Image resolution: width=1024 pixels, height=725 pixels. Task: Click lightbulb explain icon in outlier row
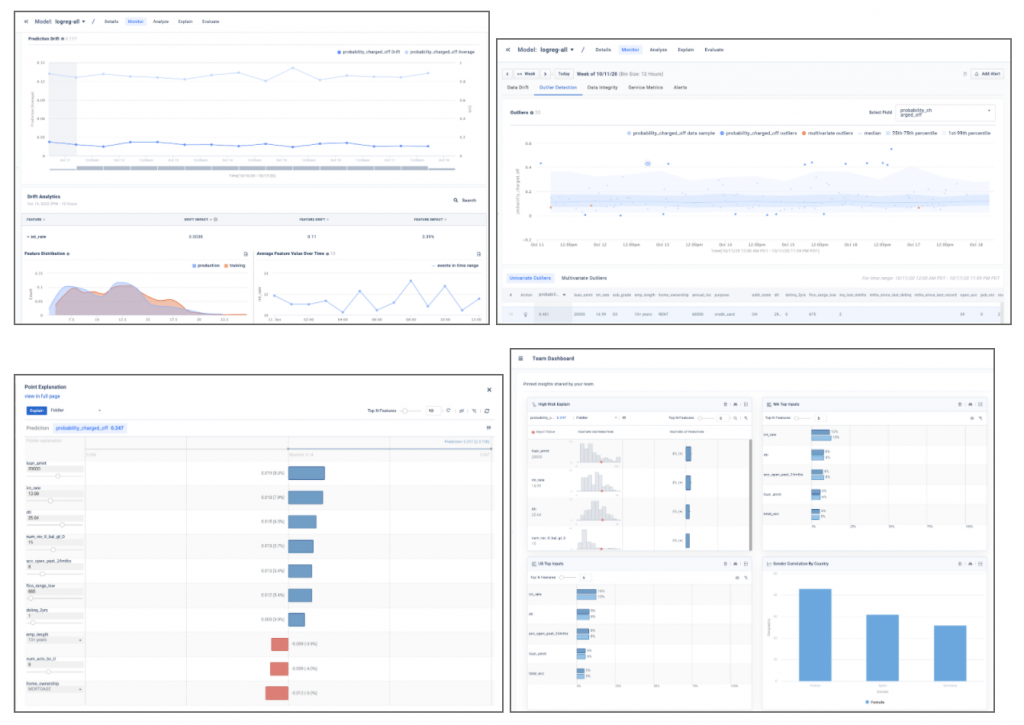(x=526, y=314)
